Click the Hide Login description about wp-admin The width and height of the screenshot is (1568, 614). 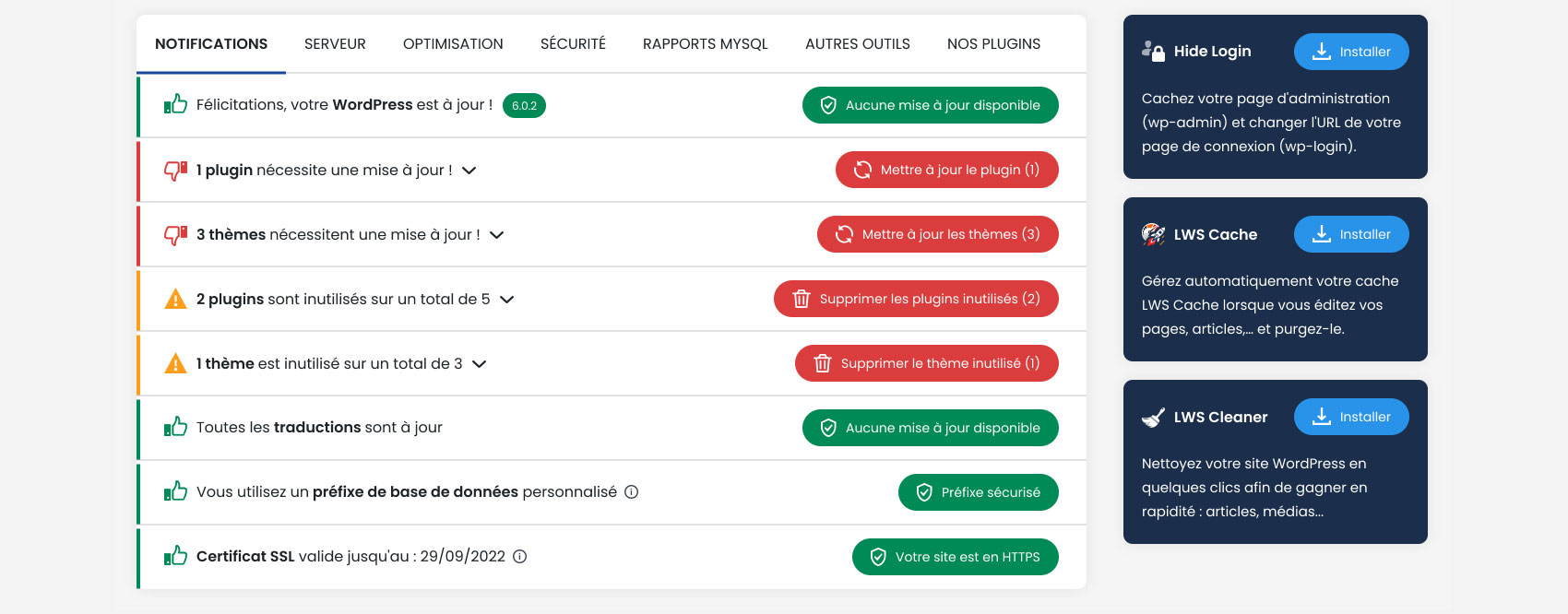coord(1271,123)
